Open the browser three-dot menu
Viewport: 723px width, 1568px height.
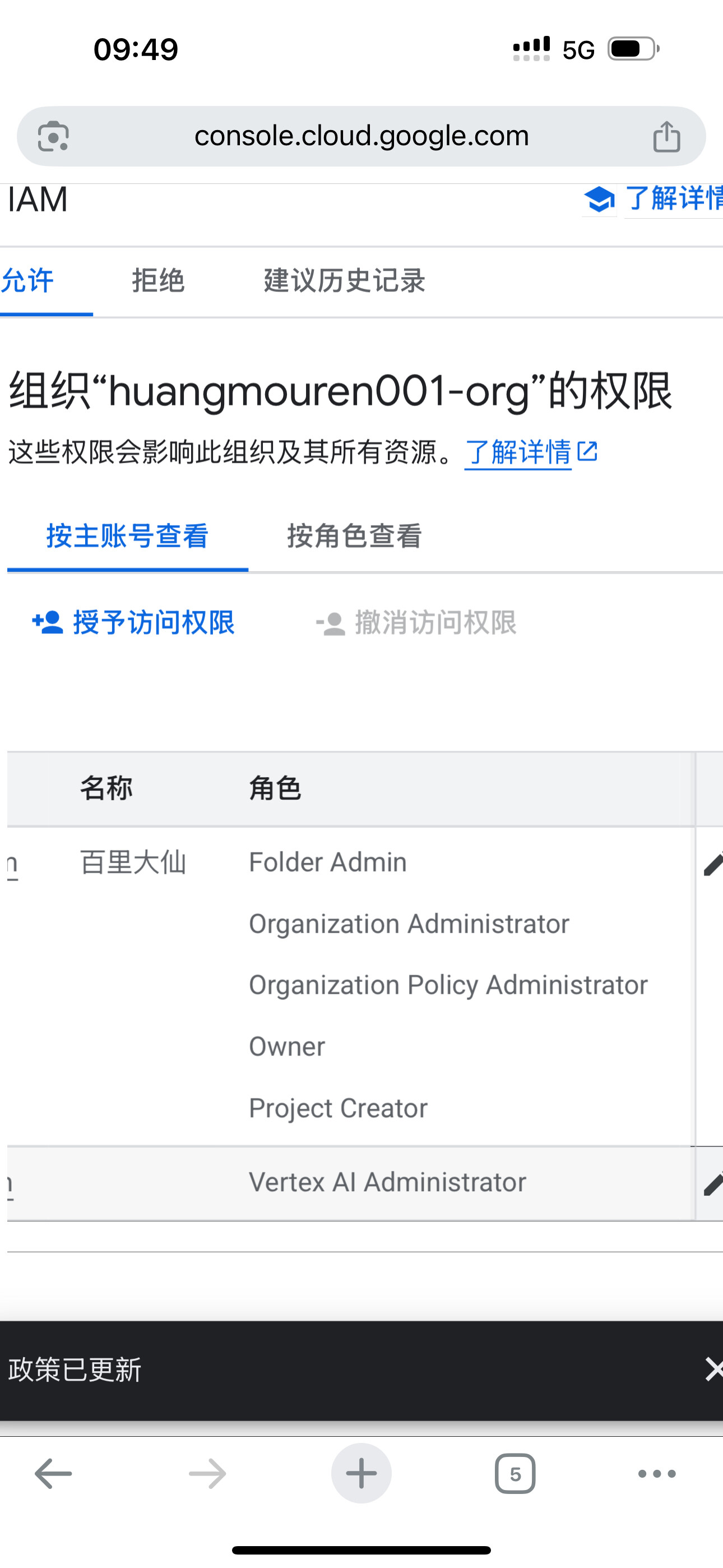657,1474
